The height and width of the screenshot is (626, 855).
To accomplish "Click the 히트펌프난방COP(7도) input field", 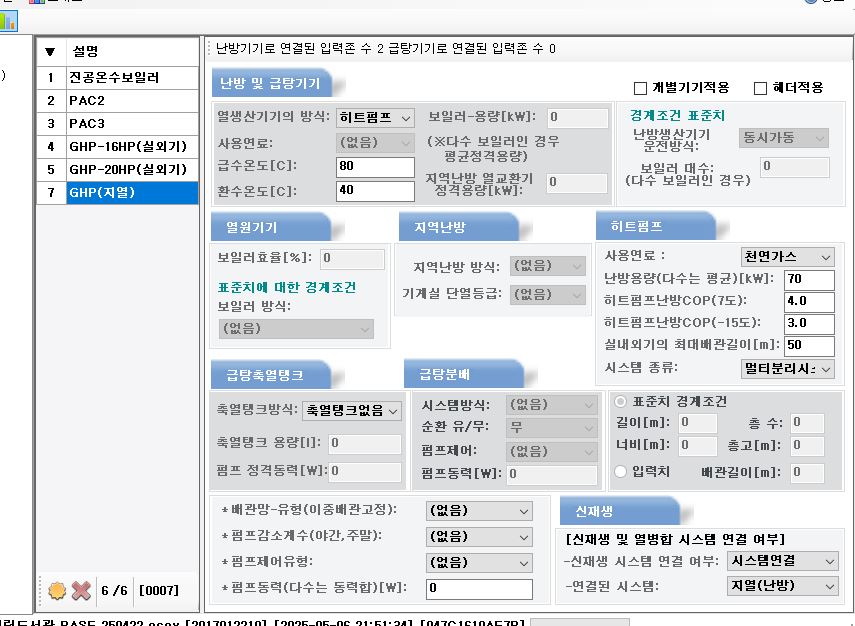I will (809, 302).
